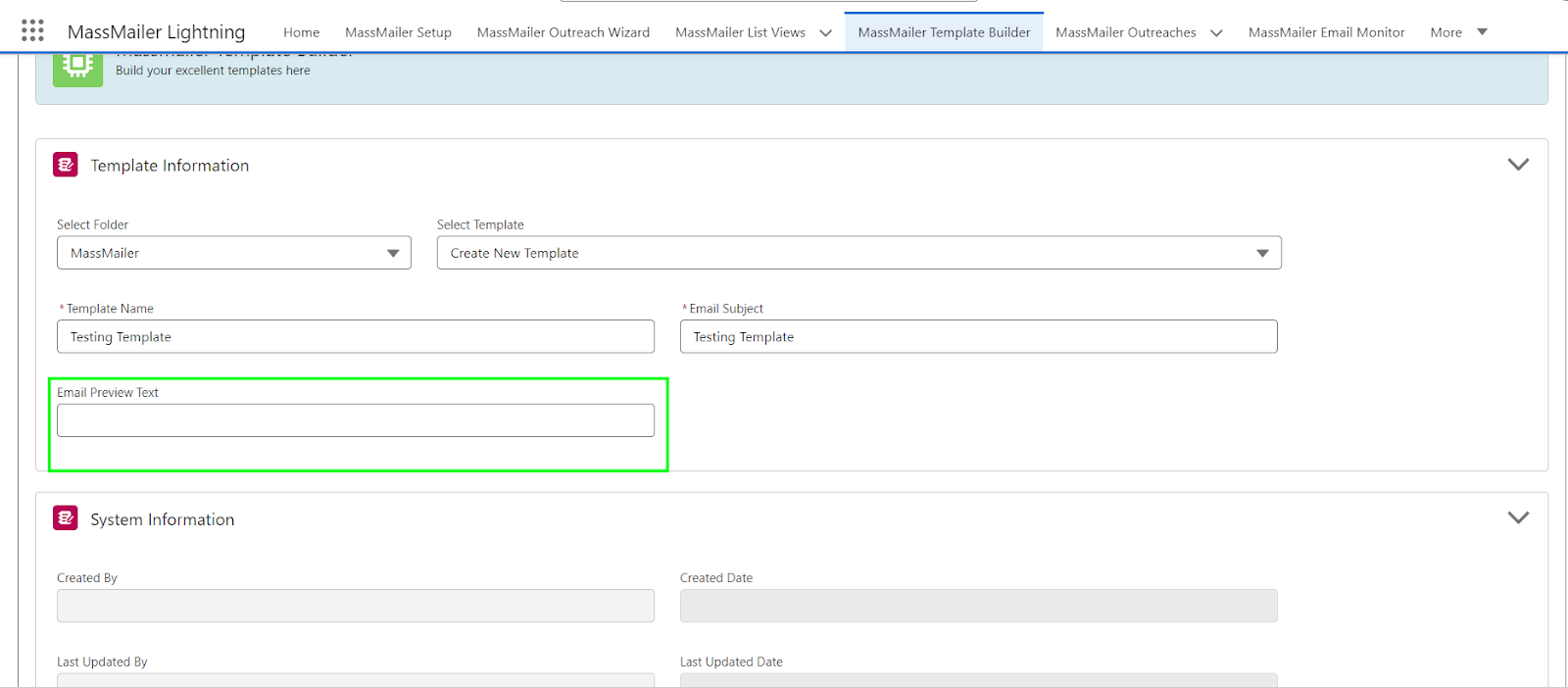Open the Select Folder dropdown showing MassMailer
This screenshot has width=1568, height=688.
234,253
